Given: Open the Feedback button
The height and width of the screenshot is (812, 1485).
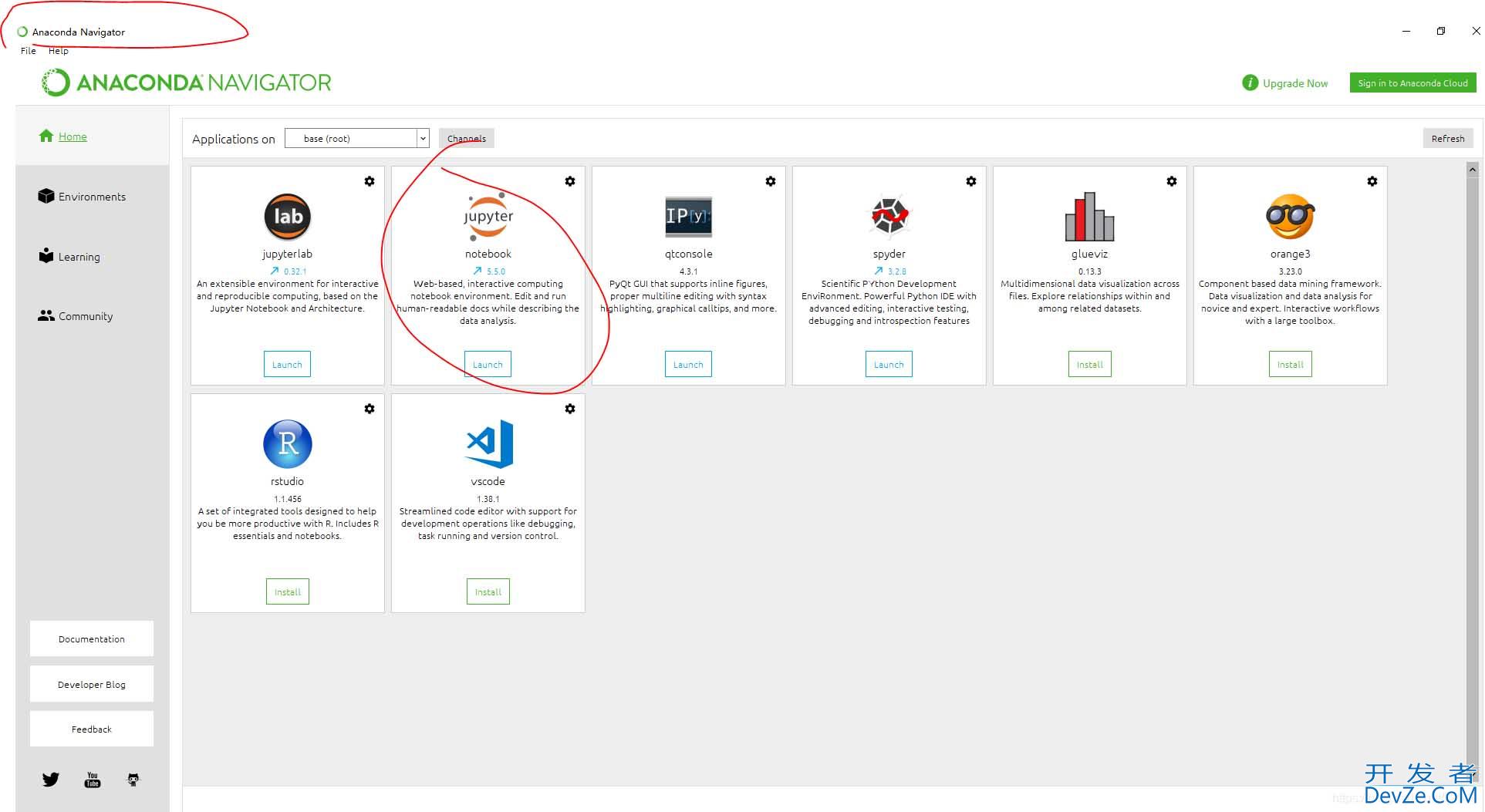Looking at the screenshot, I should [92, 729].
